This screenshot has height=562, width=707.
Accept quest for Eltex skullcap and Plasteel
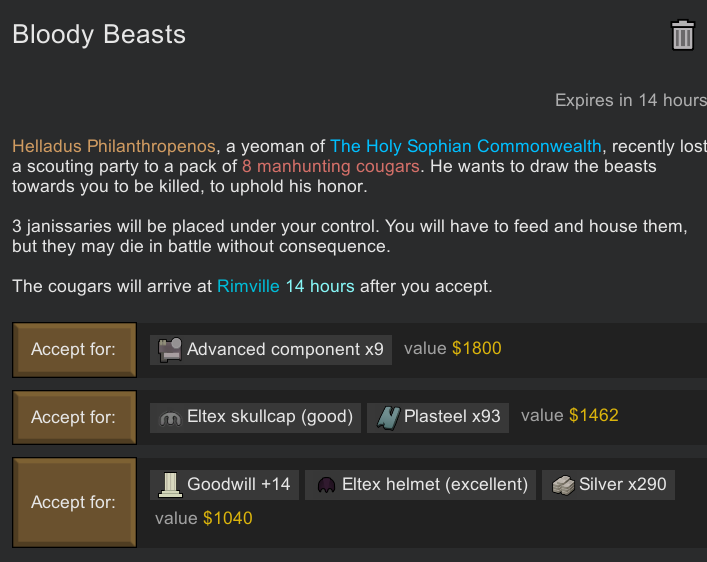pos(74,417)
